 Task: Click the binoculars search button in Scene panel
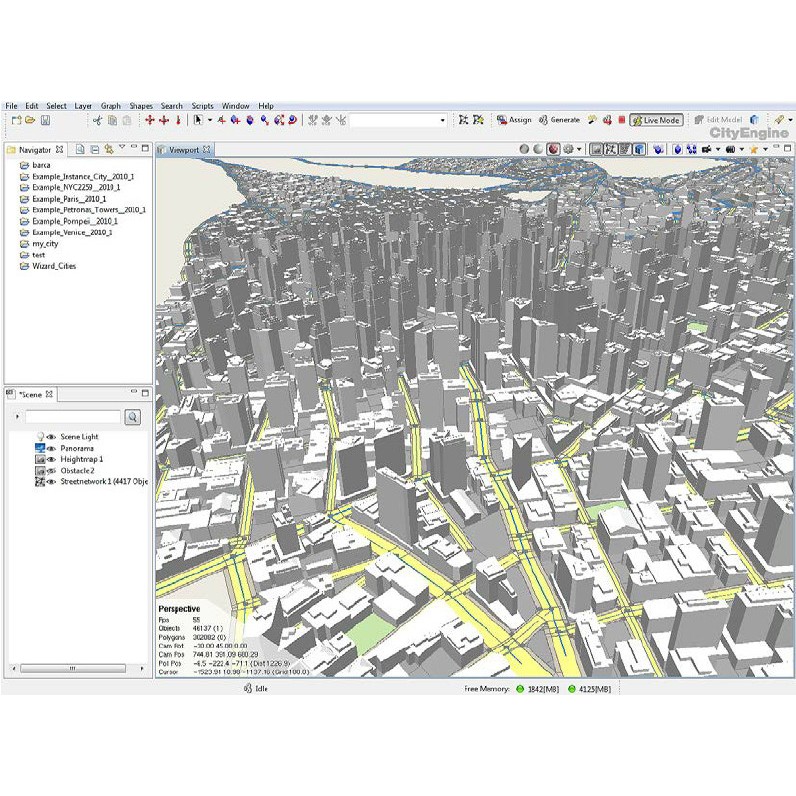(x=133, y=417)
